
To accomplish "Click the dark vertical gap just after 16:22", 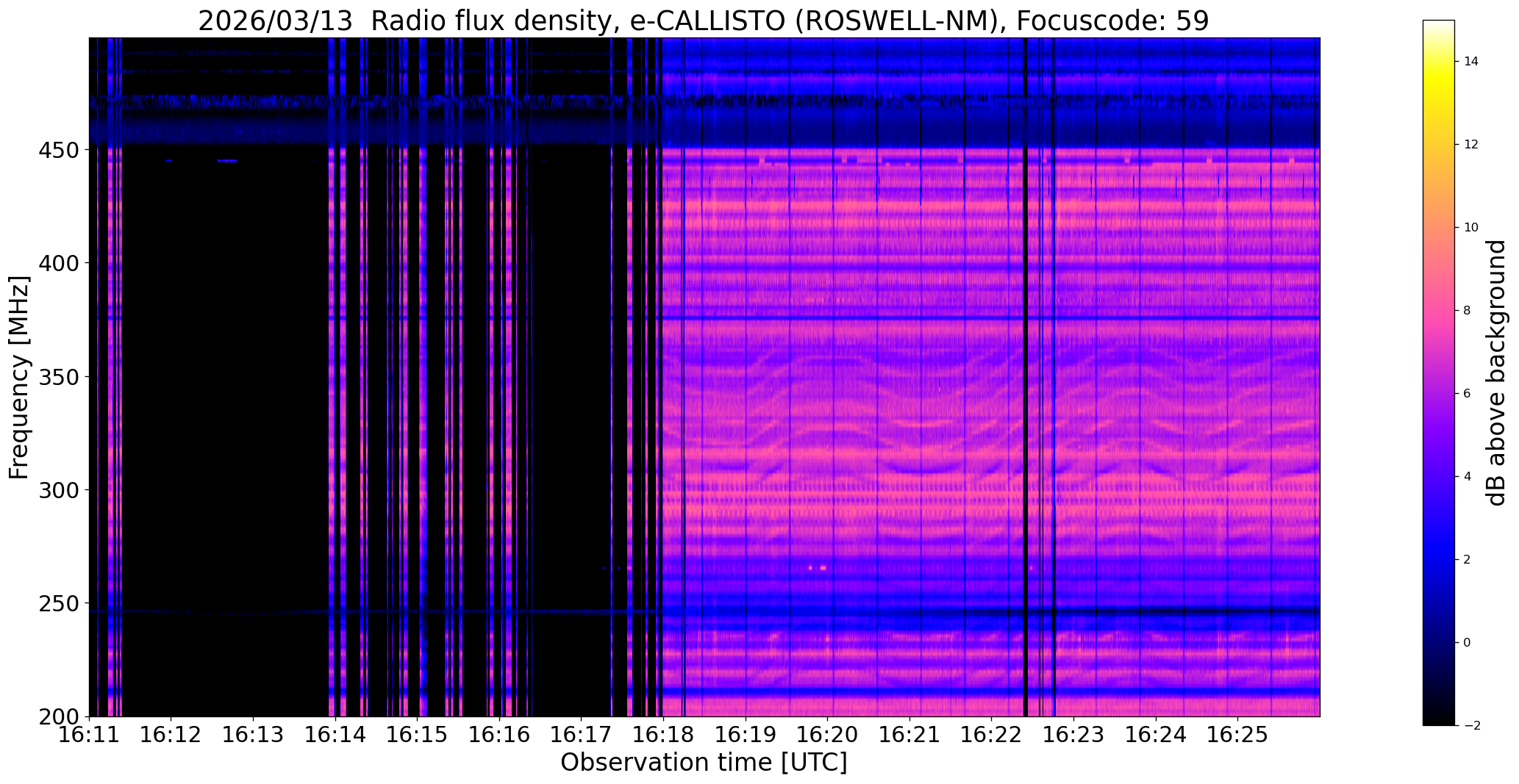I will click(x=1026, y=377).
